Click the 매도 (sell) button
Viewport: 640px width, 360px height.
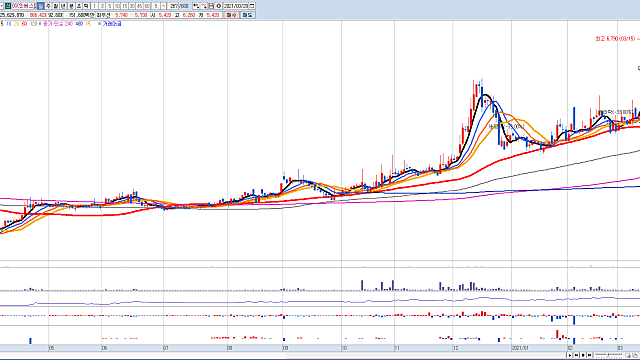click(x=247, y=15)
